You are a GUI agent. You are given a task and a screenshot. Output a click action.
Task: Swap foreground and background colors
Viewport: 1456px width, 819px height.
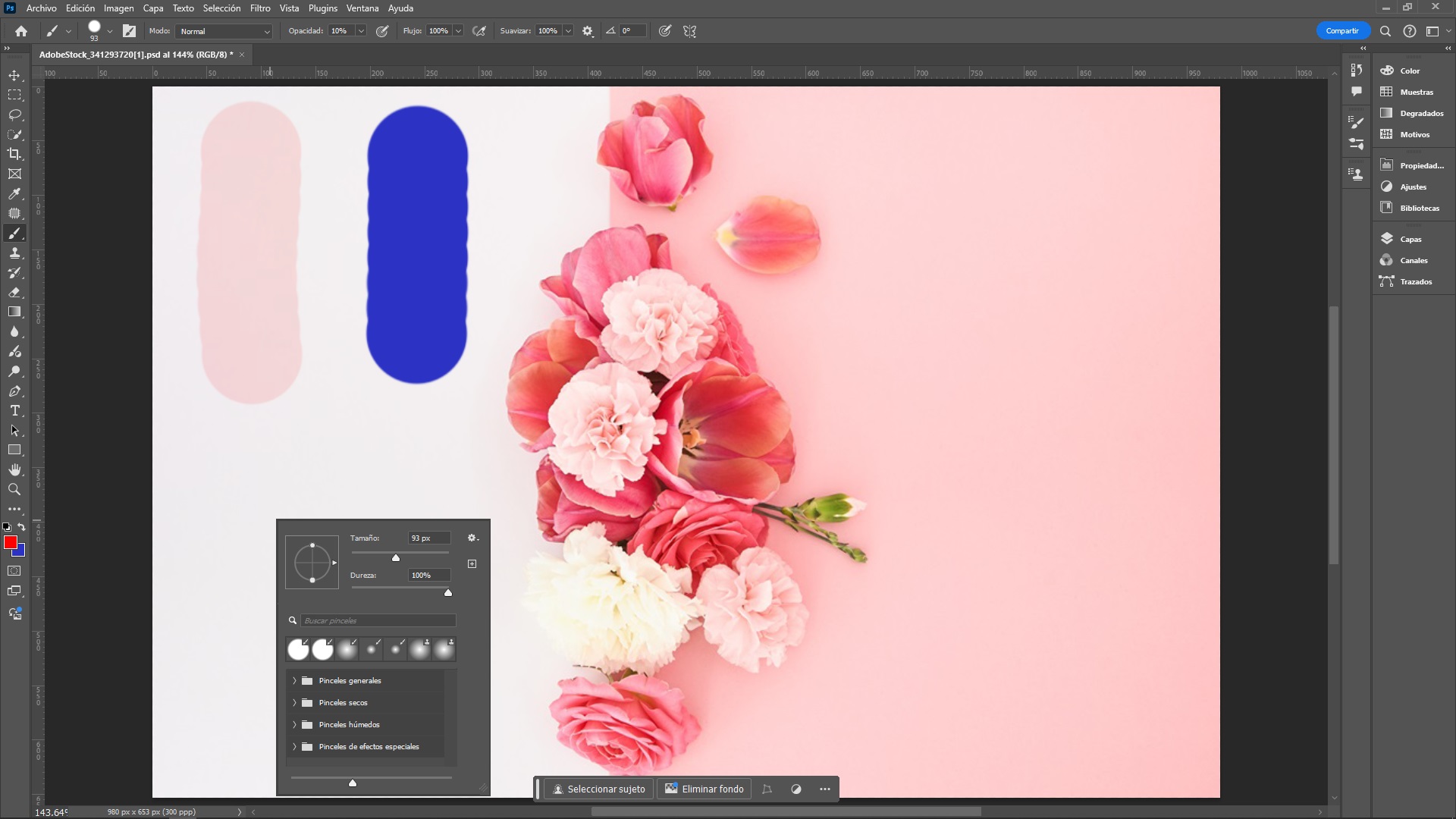[21, 527]
